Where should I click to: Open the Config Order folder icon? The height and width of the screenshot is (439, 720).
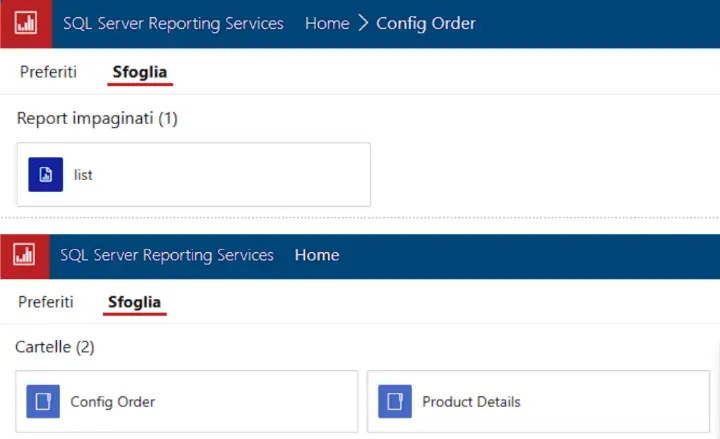click(43, 401)
